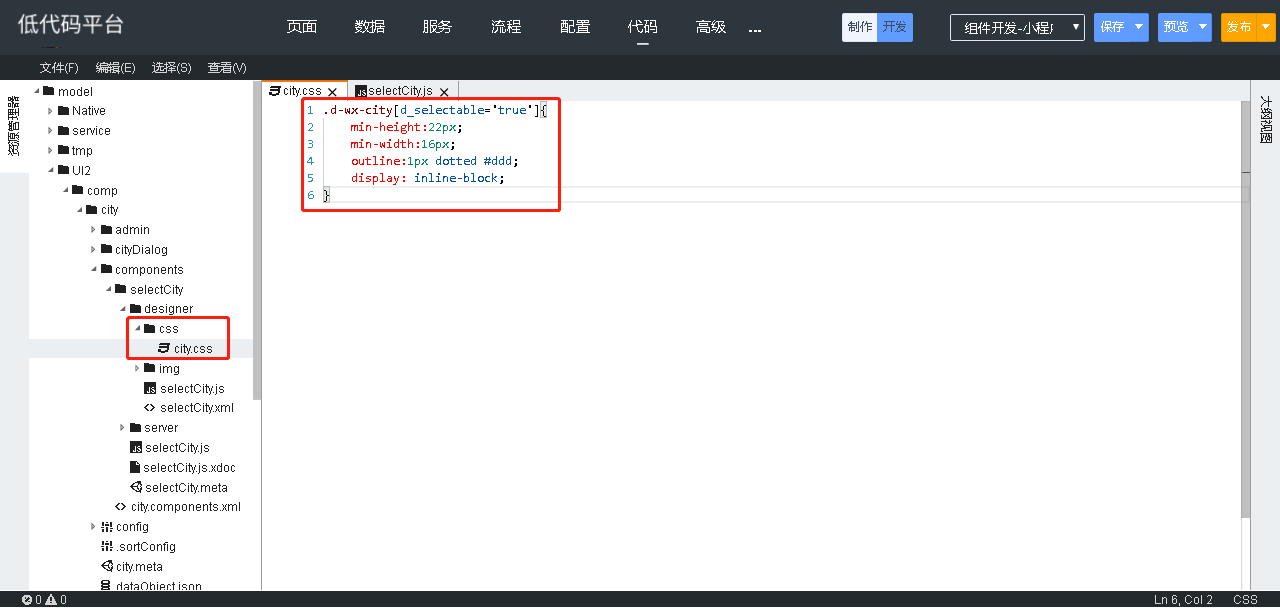Collapse the css folder
1280x608 pixels.
[138, 329]
